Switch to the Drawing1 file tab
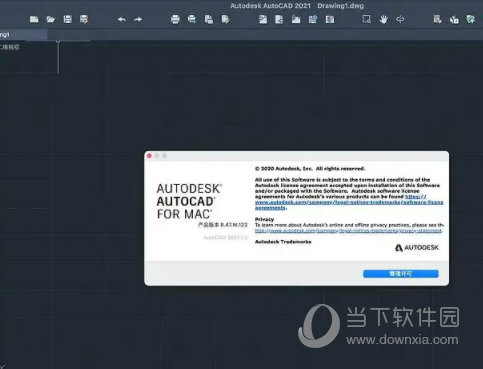 point(23,34)
